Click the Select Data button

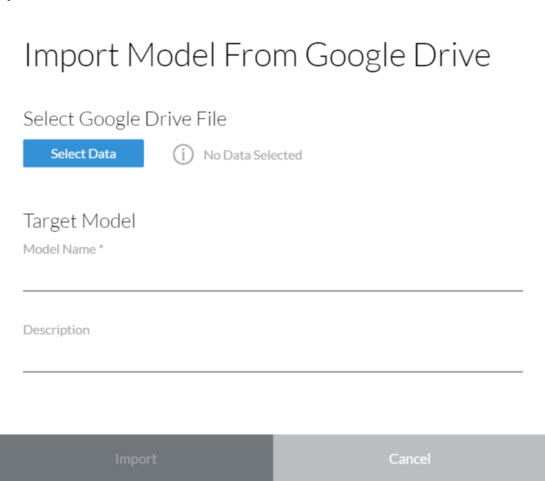tap(83, 153)
